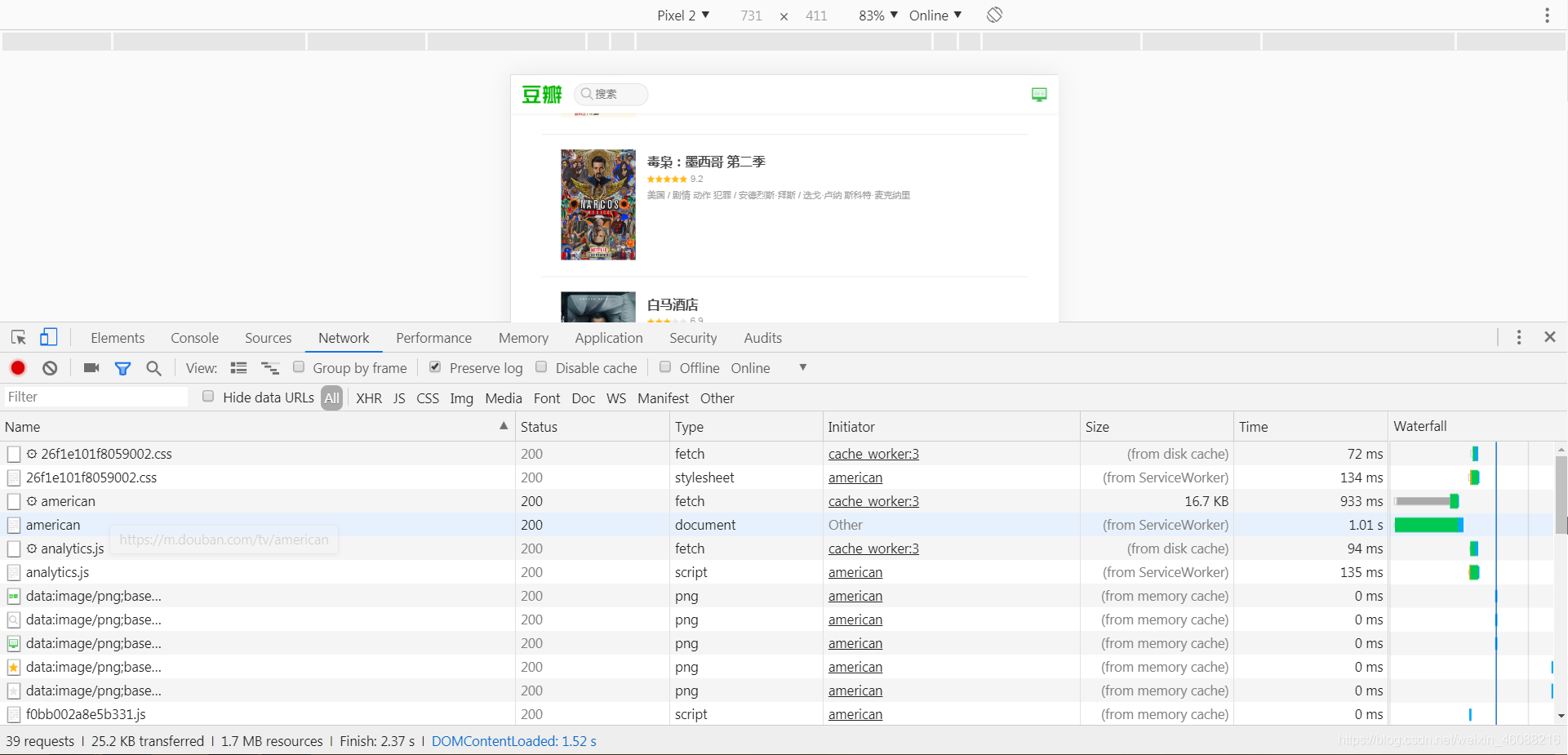The image size is (1568, 755).
Task: Click the rotate device orientation icon
Action: tap(994, 15)
